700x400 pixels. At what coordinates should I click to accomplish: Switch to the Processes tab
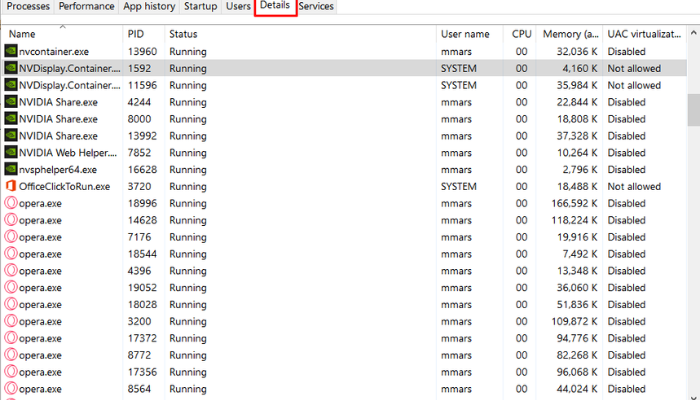click(28, 6)
